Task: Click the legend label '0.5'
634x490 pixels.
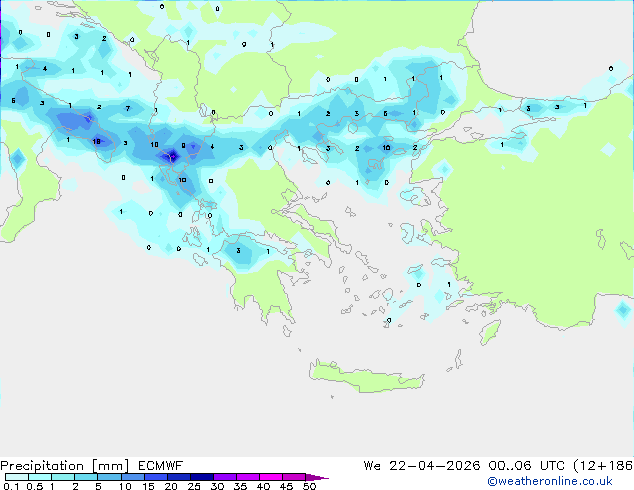Action: (x=34, y=486)
